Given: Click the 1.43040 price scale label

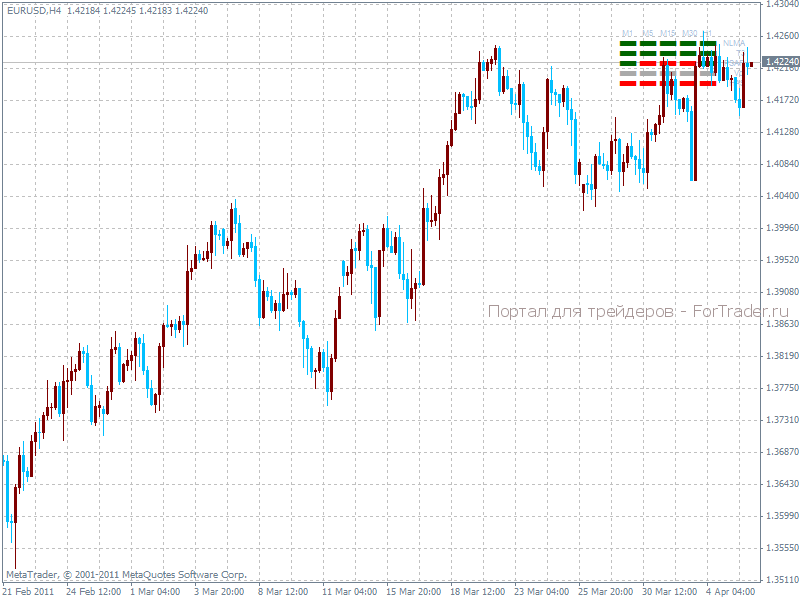Looking at the screenshot, I should click(780, 4).
